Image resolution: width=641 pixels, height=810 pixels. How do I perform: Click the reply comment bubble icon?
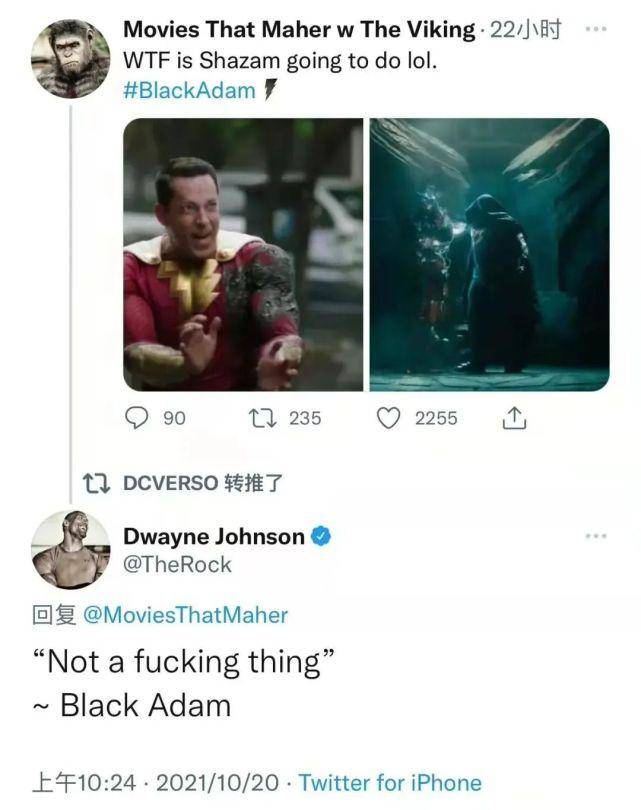pyautogui.click(x=135, y=418)
